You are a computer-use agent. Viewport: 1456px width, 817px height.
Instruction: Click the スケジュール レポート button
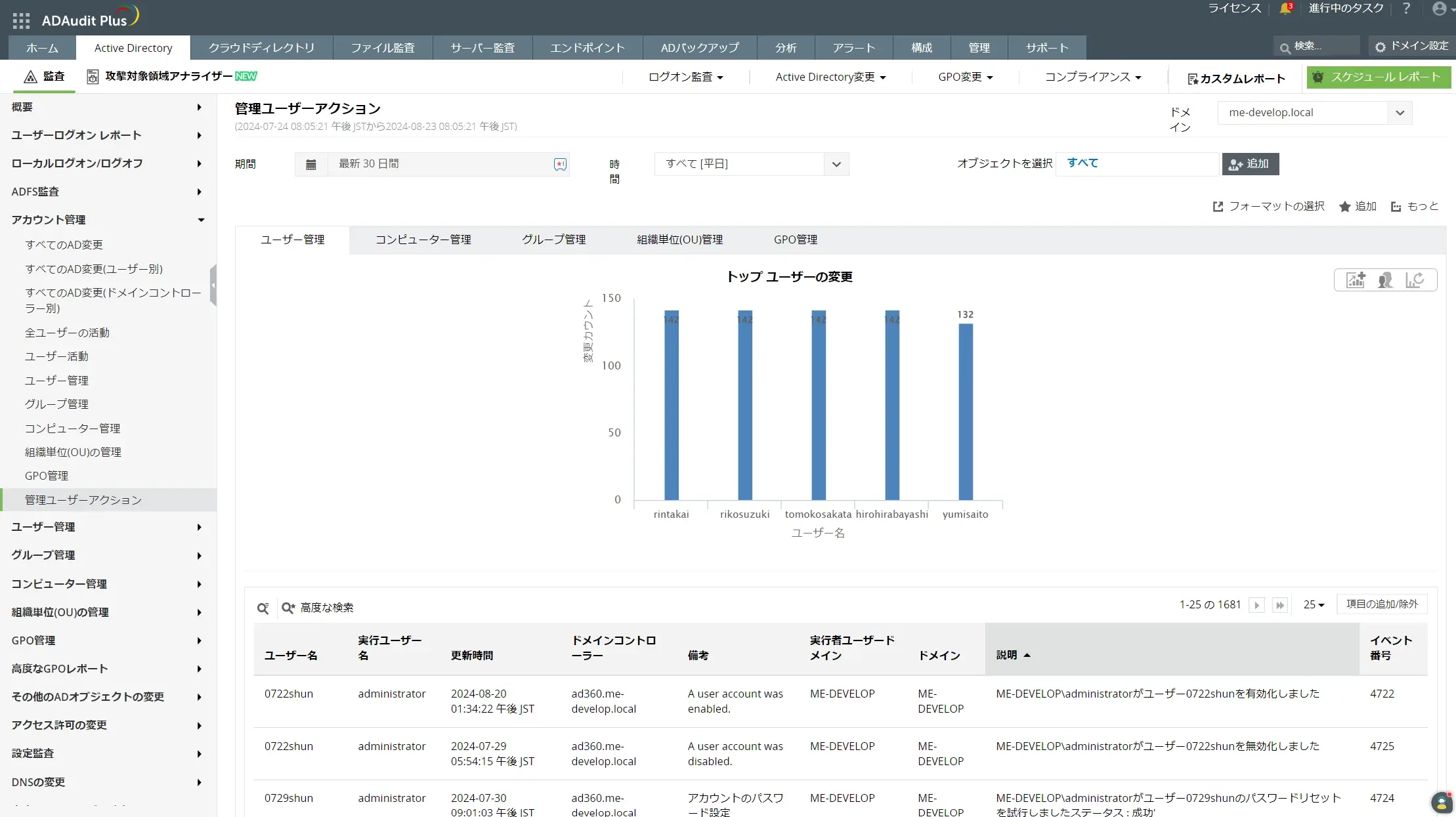point(1379,77)
